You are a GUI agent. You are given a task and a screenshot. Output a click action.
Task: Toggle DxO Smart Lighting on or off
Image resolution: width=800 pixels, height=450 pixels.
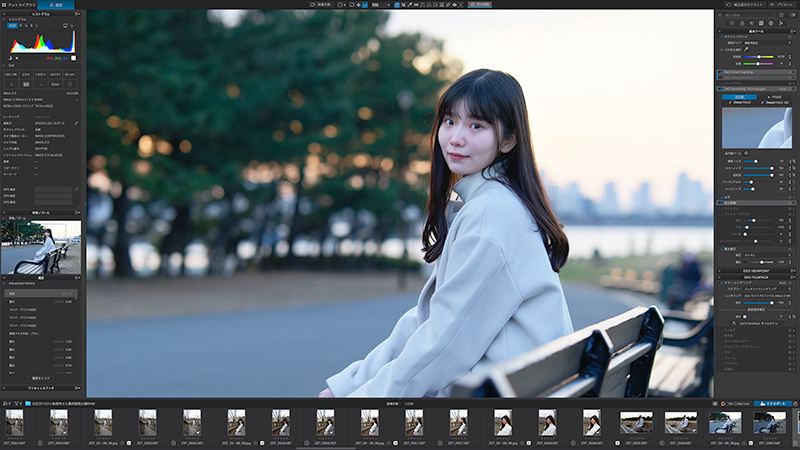click(x=721, y=72)
